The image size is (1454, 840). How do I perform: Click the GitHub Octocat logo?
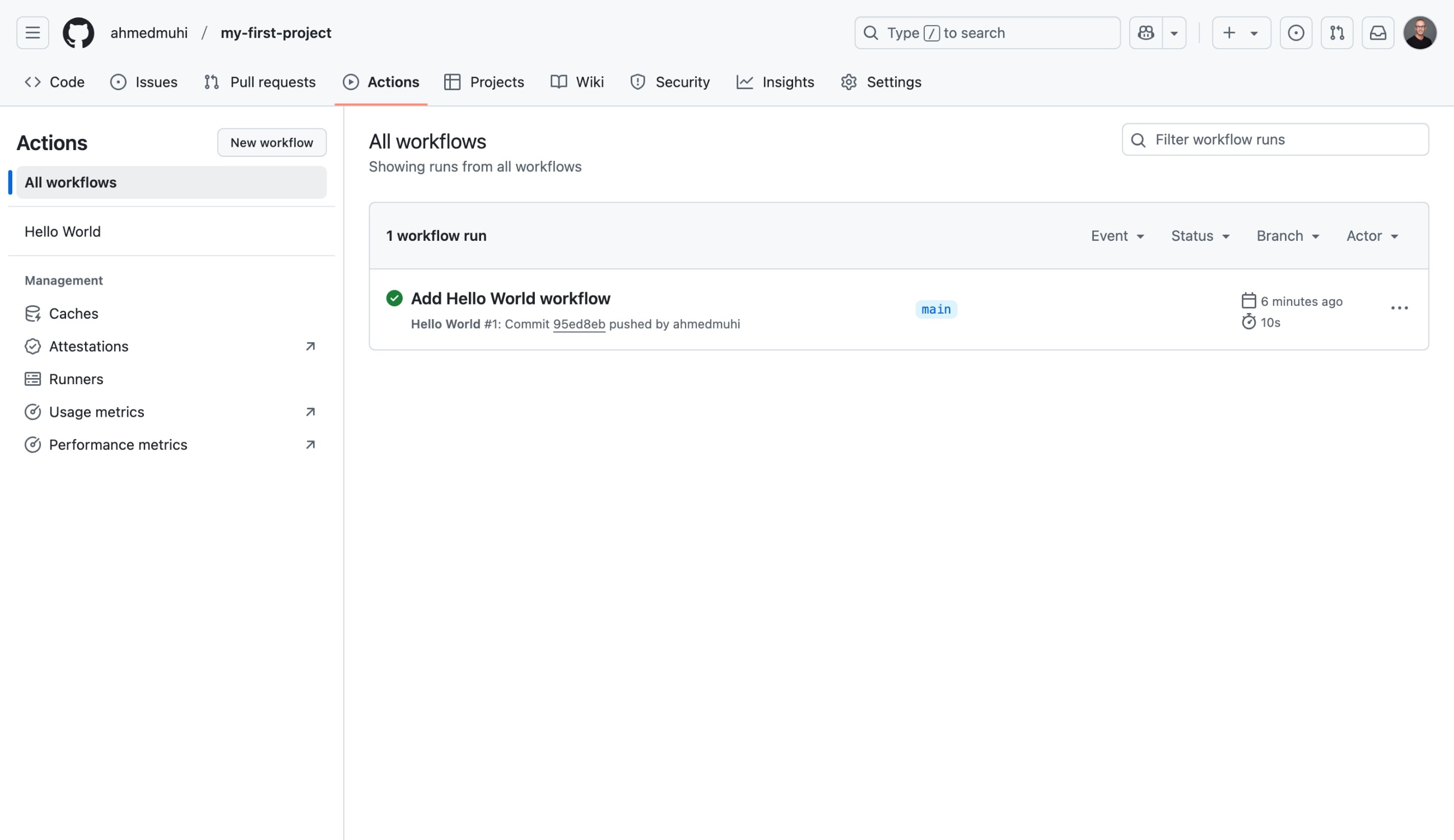pyautogui.click(x=78, y=33)
